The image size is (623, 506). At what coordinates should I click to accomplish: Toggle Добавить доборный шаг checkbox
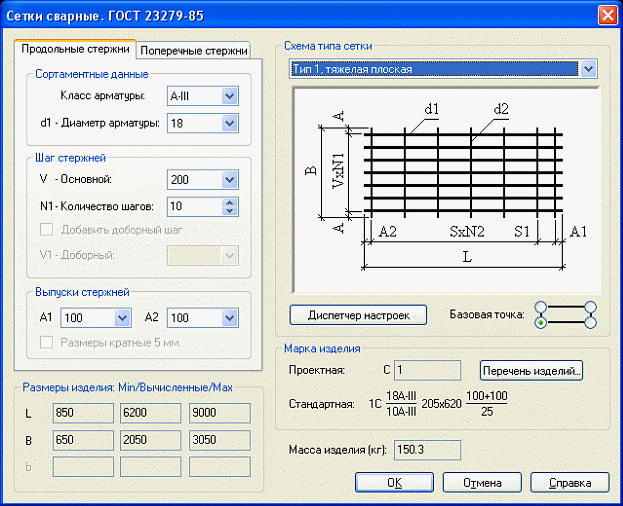click(46, 230)
